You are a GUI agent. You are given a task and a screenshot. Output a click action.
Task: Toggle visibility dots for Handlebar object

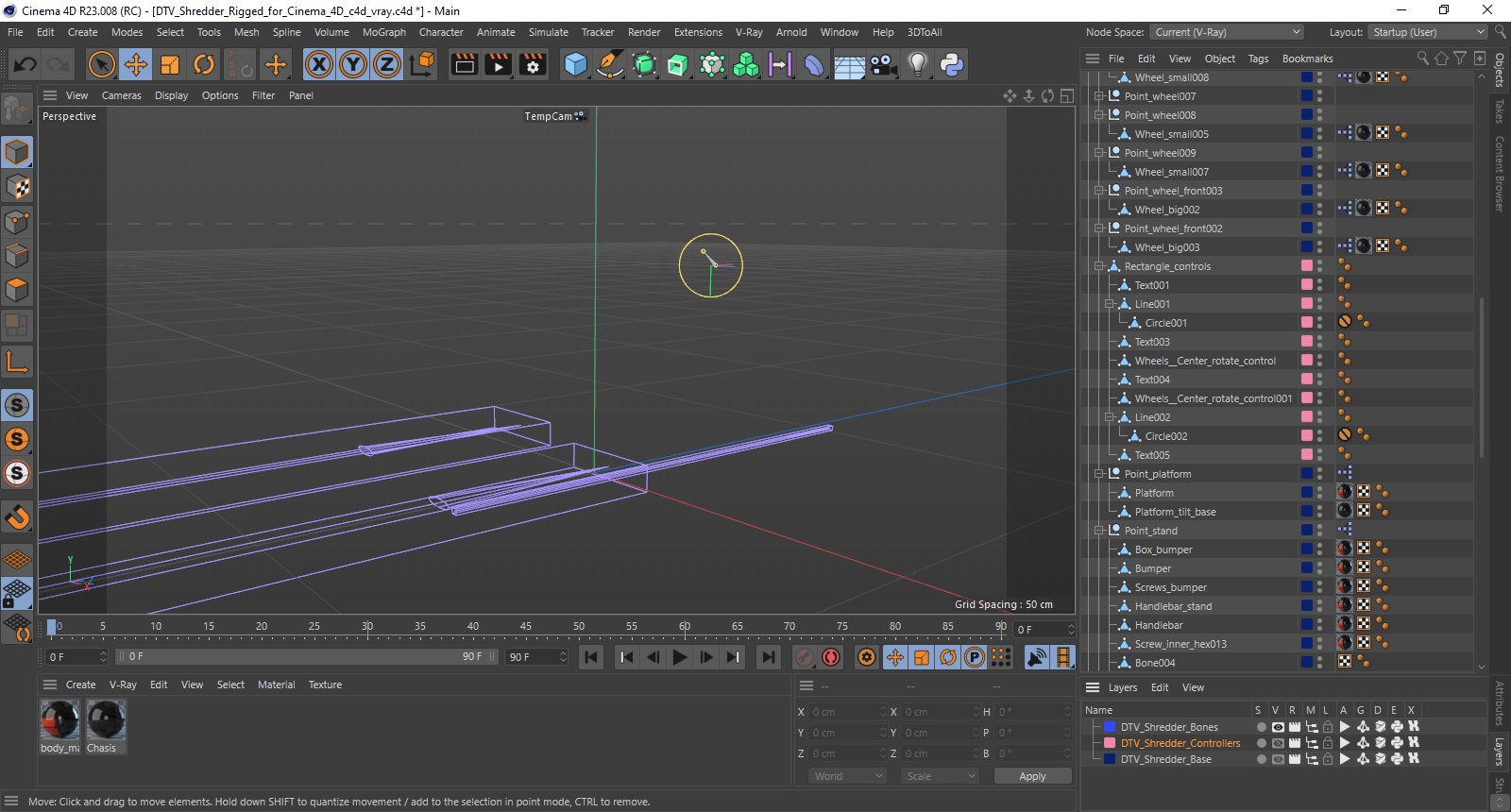pos(1319,625)
